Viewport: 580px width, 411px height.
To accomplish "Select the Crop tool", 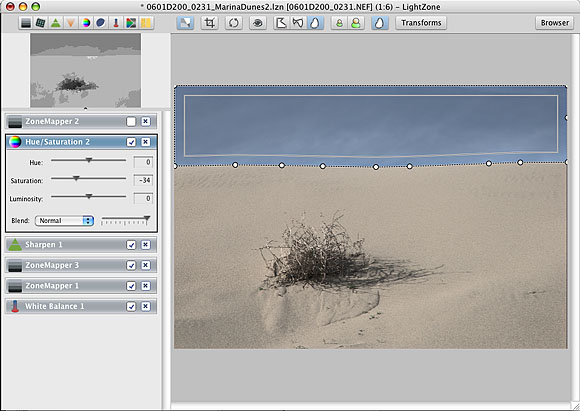I will coord(210,23).
